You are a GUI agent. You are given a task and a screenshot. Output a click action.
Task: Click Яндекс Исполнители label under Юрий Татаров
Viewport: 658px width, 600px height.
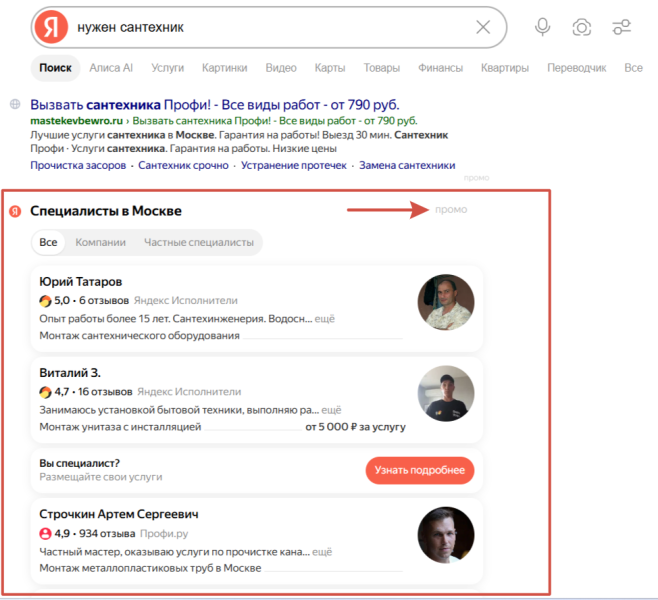tap(185, 301)
